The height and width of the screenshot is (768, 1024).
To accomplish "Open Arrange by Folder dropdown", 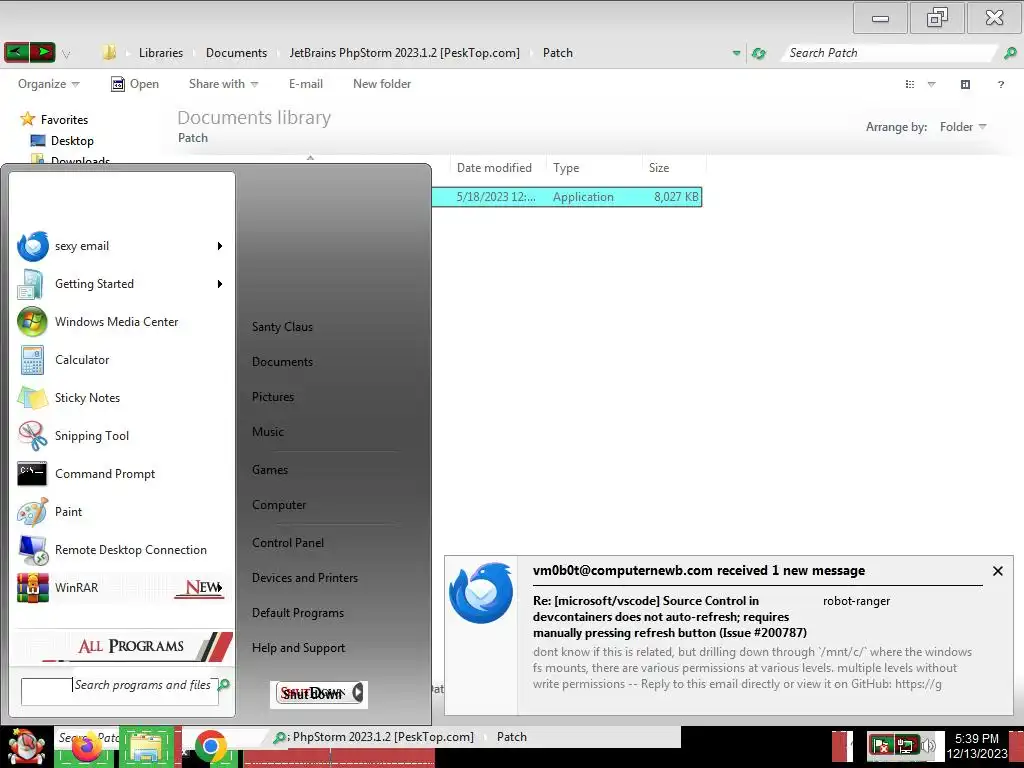I will coord(963,127).
